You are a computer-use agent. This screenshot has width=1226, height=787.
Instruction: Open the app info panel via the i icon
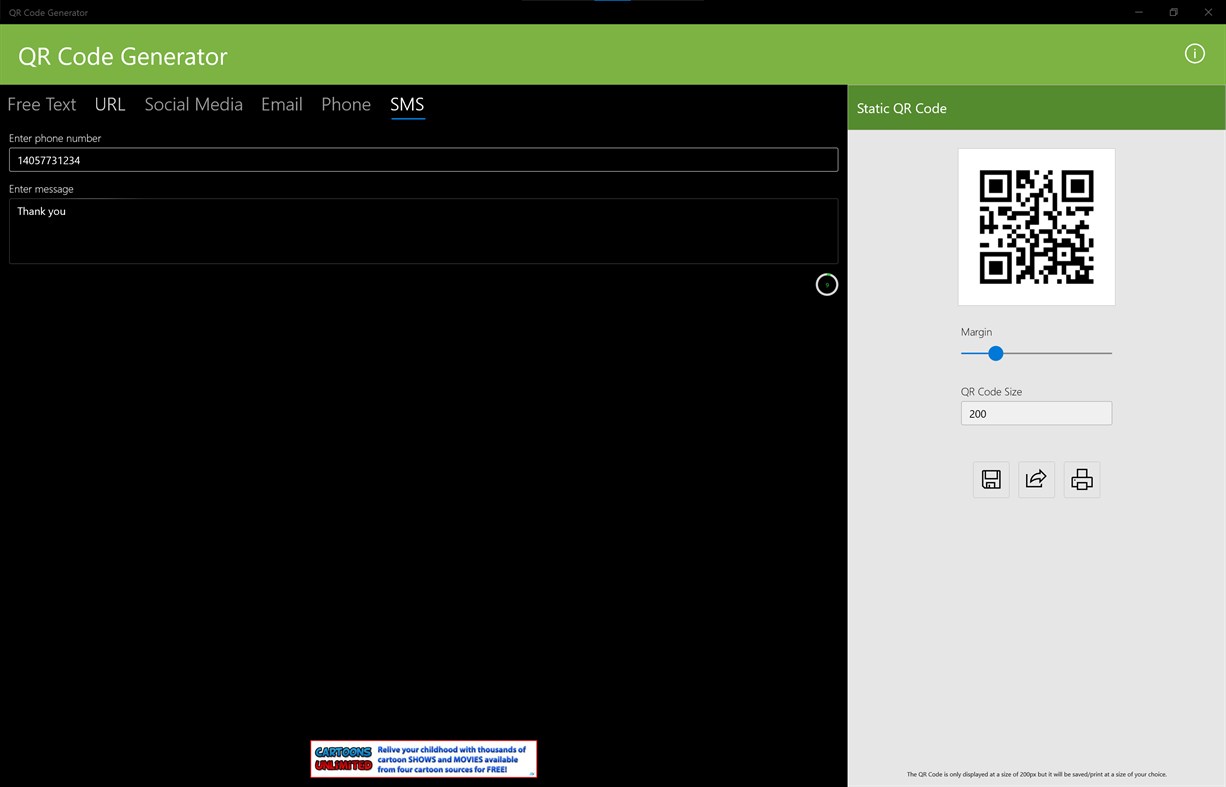(1194, 54)
